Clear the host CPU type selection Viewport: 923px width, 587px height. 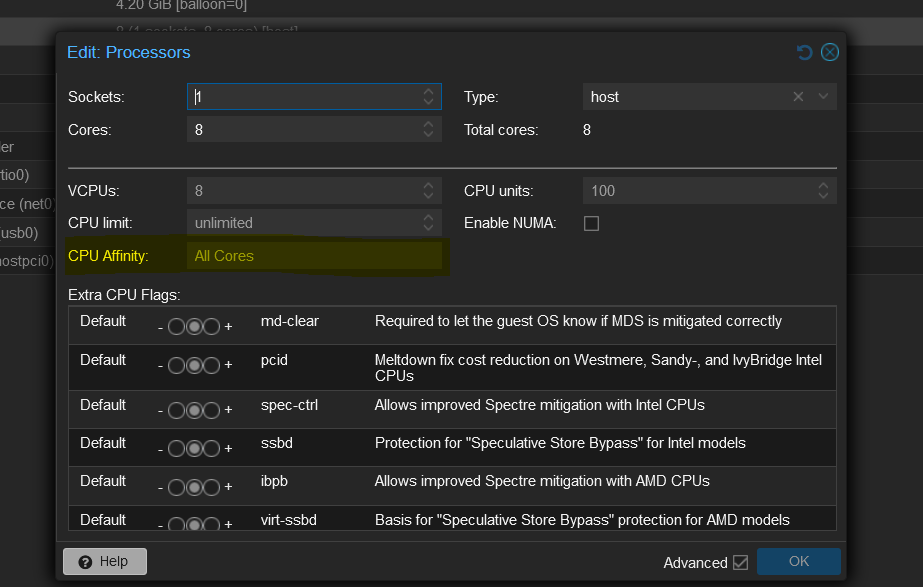798,97
